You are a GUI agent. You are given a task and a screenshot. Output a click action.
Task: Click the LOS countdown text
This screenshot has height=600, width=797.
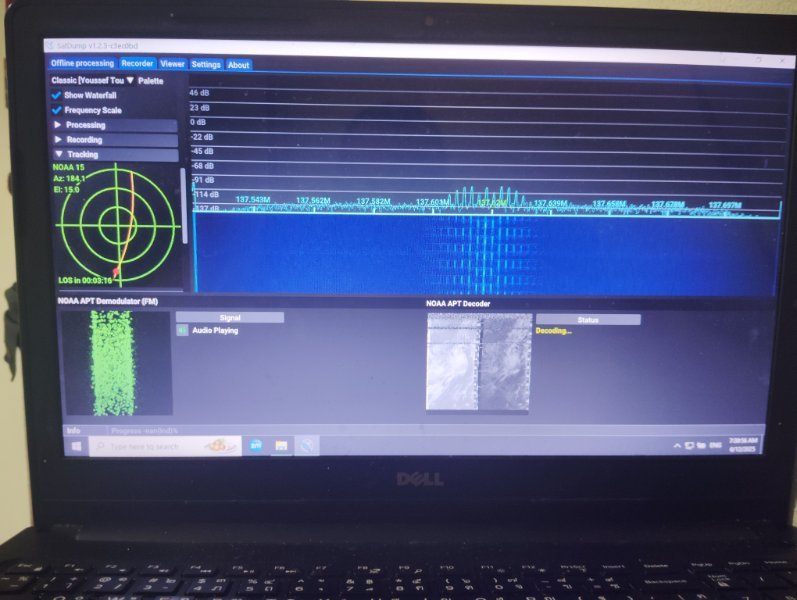(x=85, y=280)
